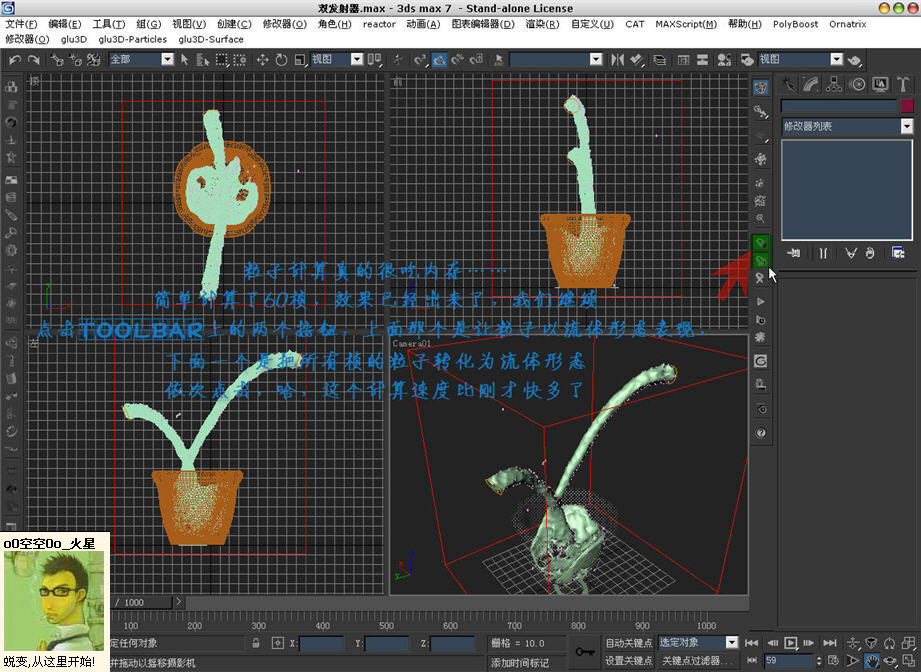Toggle Pin Stack in modifier panel
Image resolution: width=921 pixels, height=672 pixels.
click(x=794, y=253)
